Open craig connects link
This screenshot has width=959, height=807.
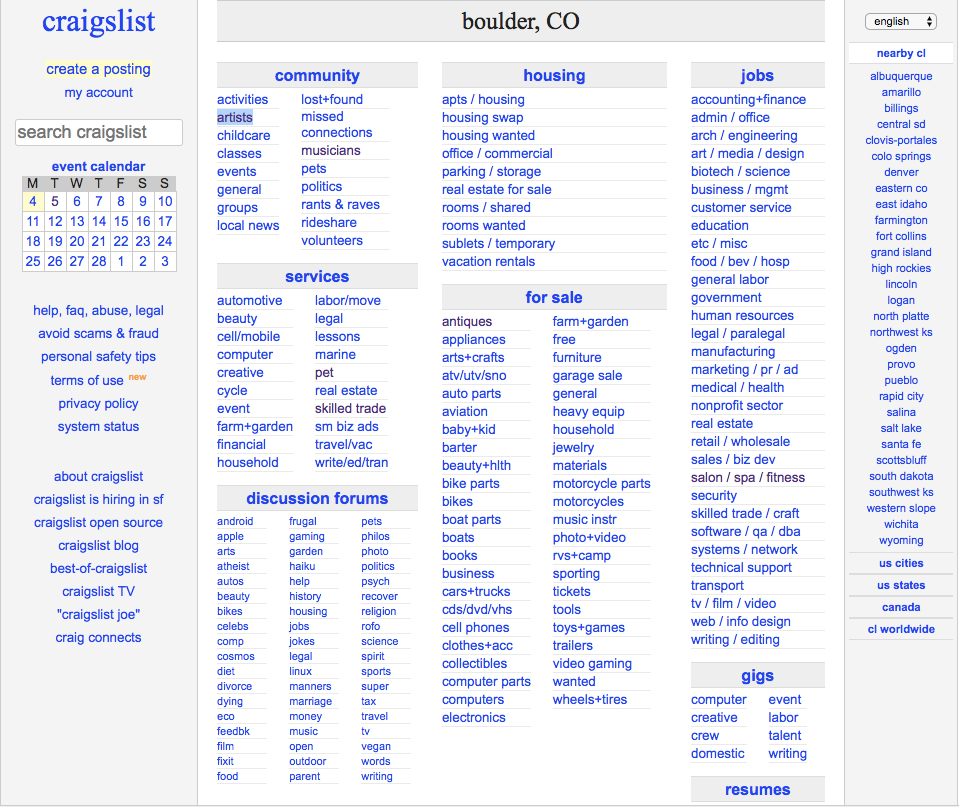(x=98, y=638)
